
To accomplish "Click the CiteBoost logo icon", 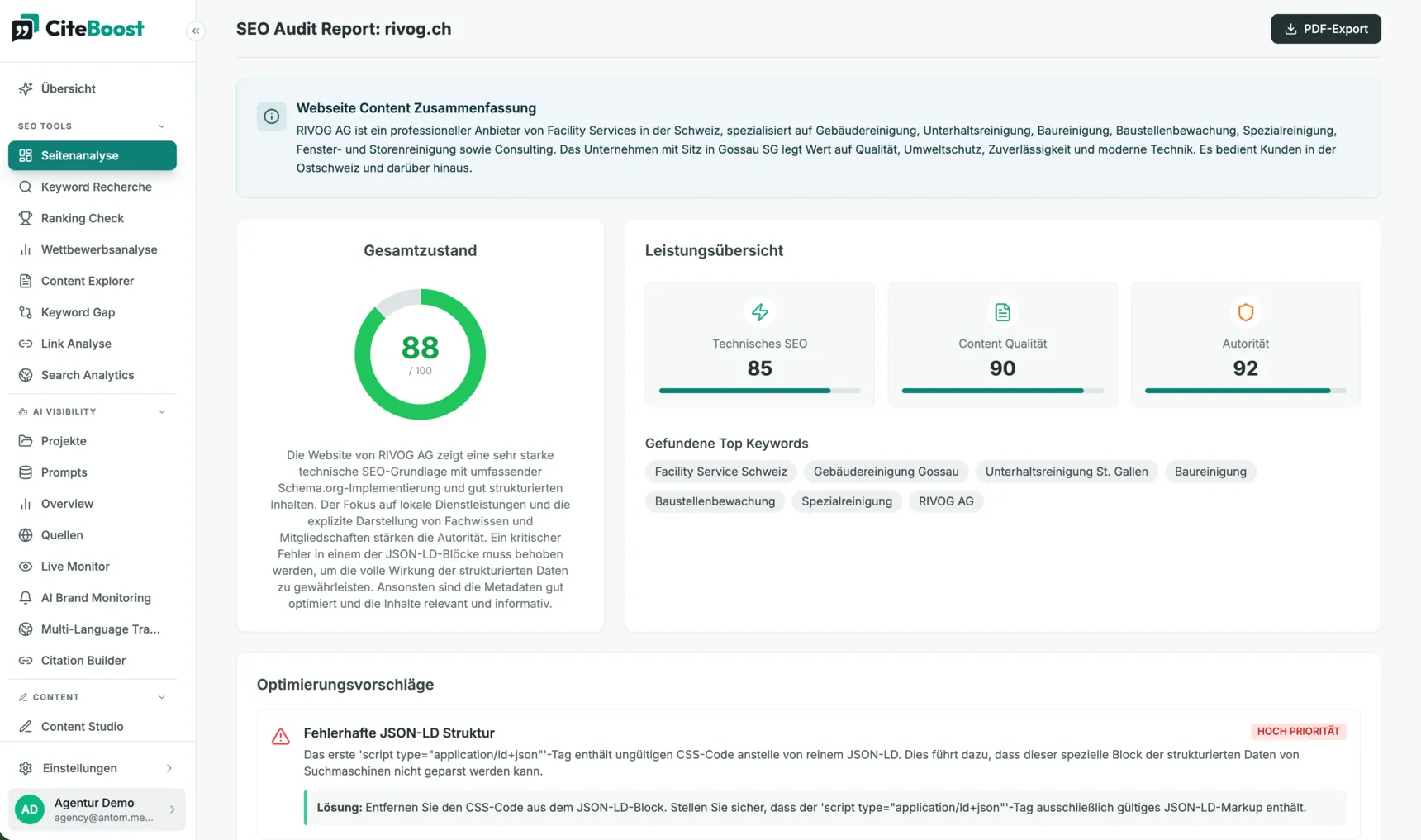I will (x=25, y=28).
